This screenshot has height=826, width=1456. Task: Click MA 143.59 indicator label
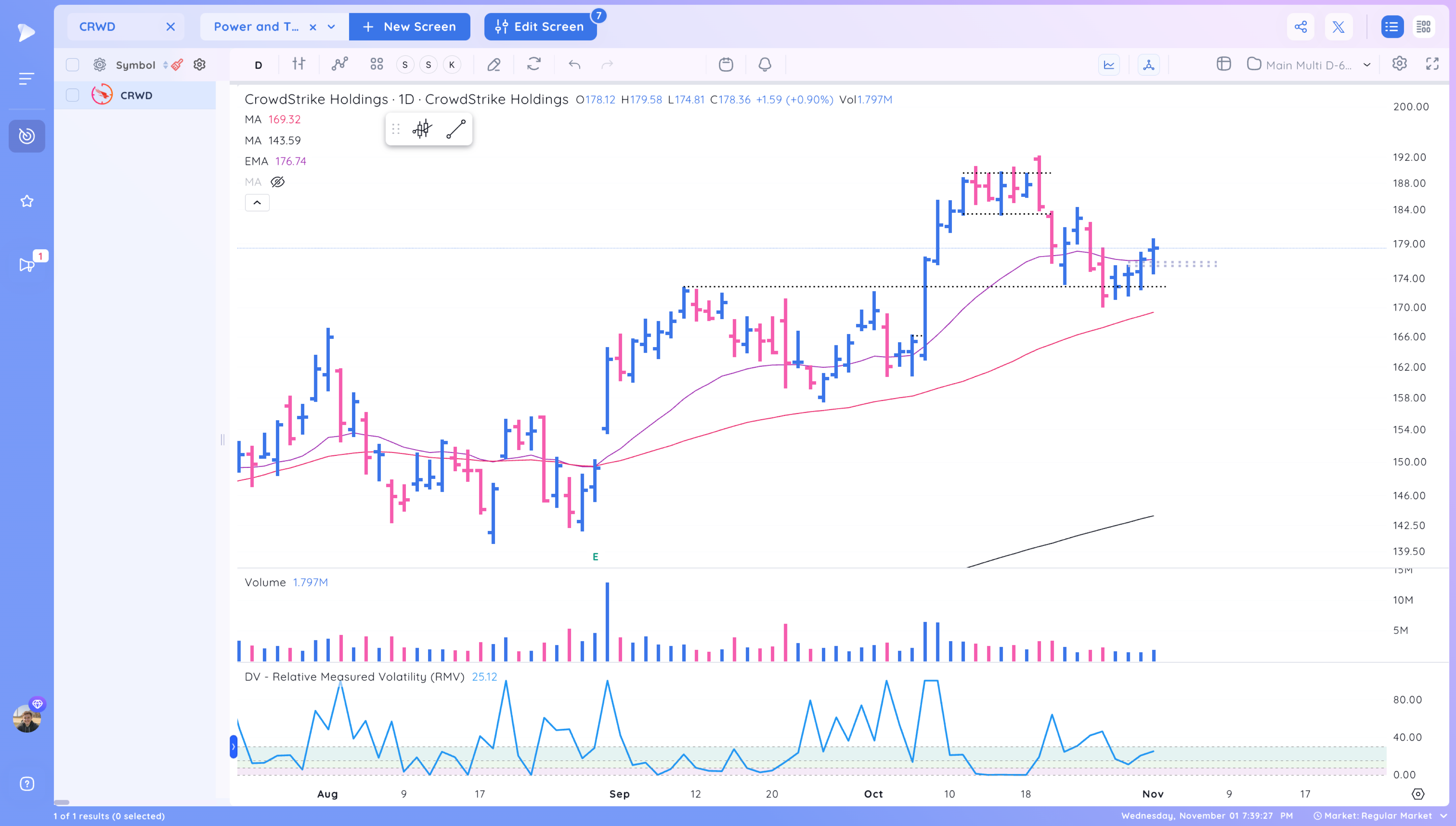click(x=272, y=140)
